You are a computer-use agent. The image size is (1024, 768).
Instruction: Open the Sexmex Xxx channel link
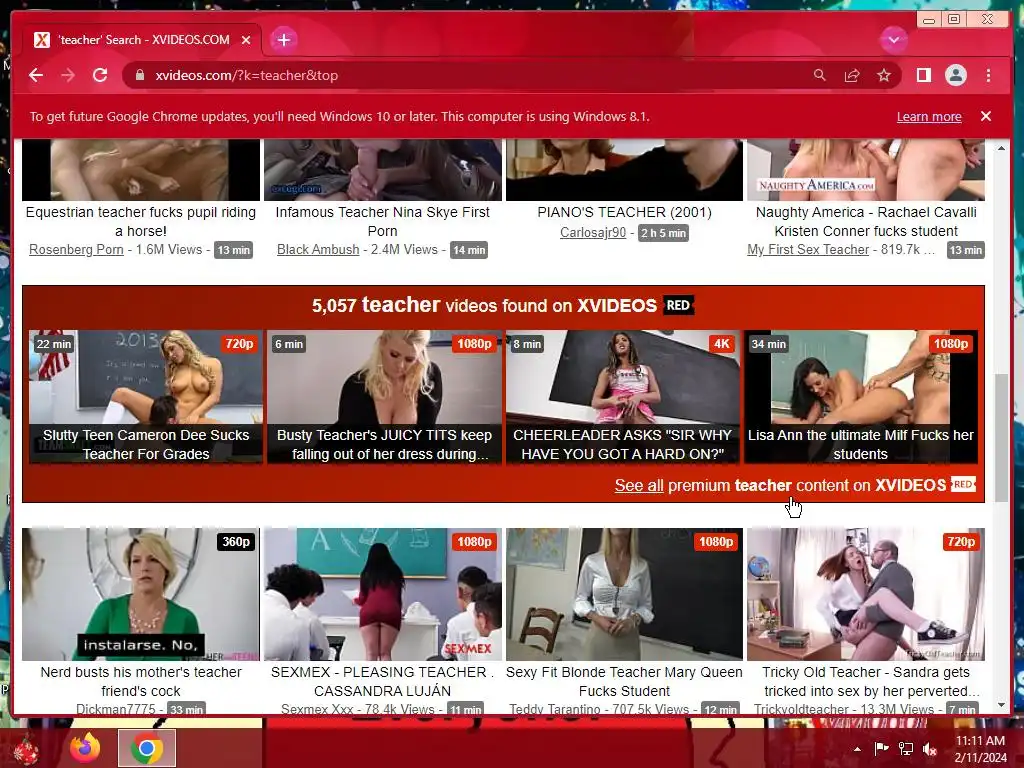[317, 709]
